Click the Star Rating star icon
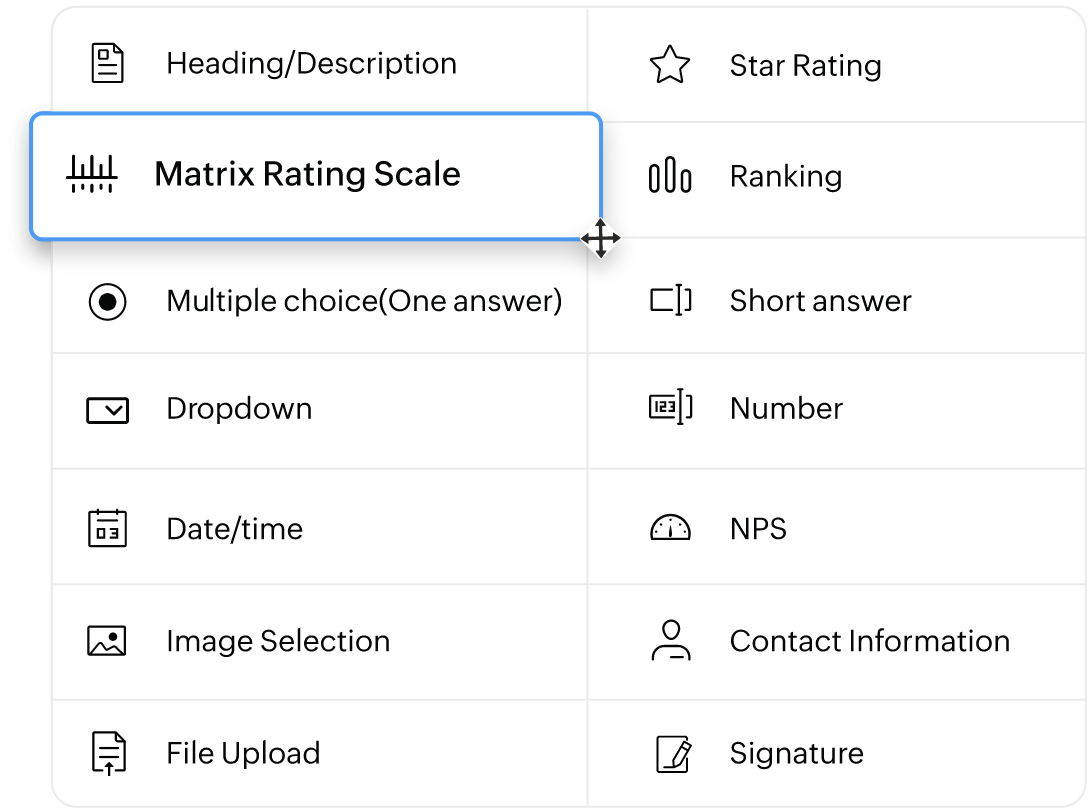This screenshot has width=1092, height=810. [670, 65]
